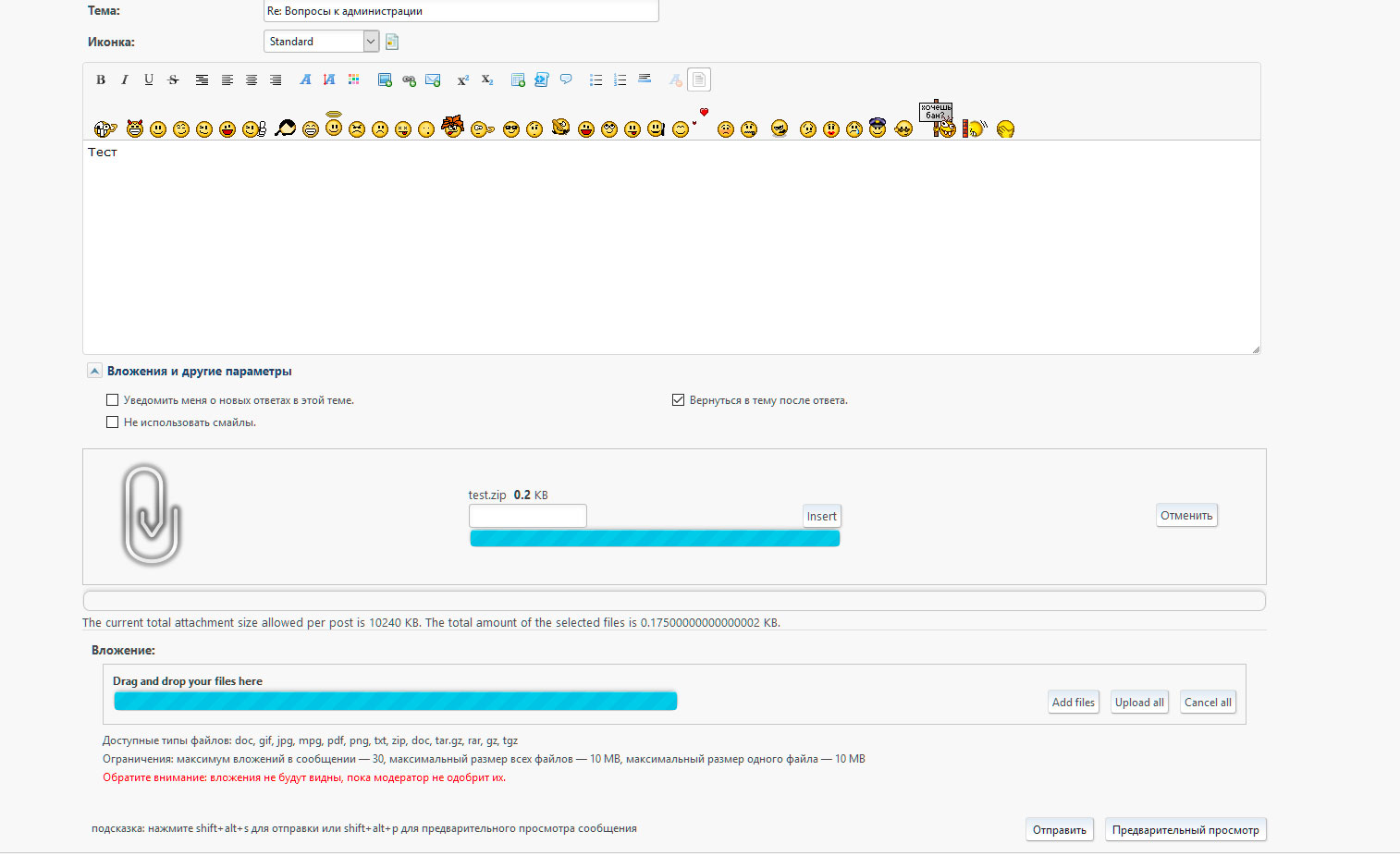Insert an email address link
1400x856 pixels.
pyautogui.click(x=433, y=80)
